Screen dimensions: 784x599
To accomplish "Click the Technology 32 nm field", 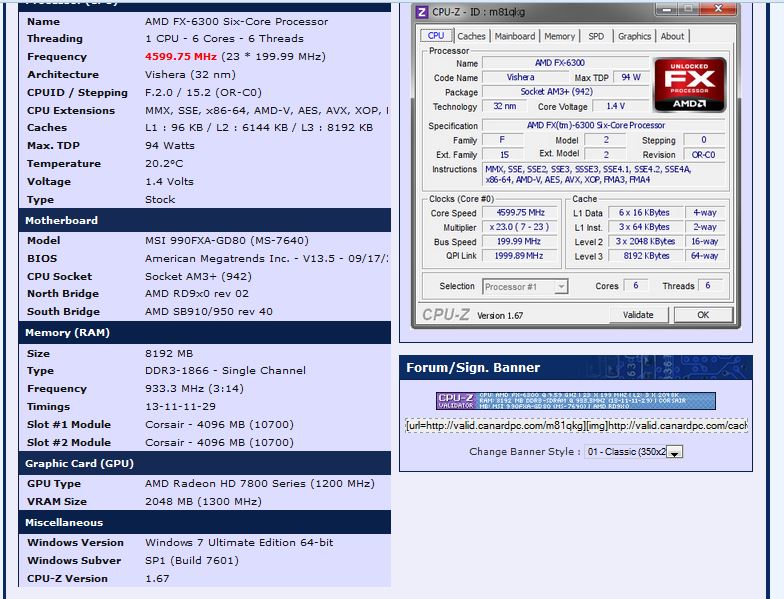I will tap(504, 106).
